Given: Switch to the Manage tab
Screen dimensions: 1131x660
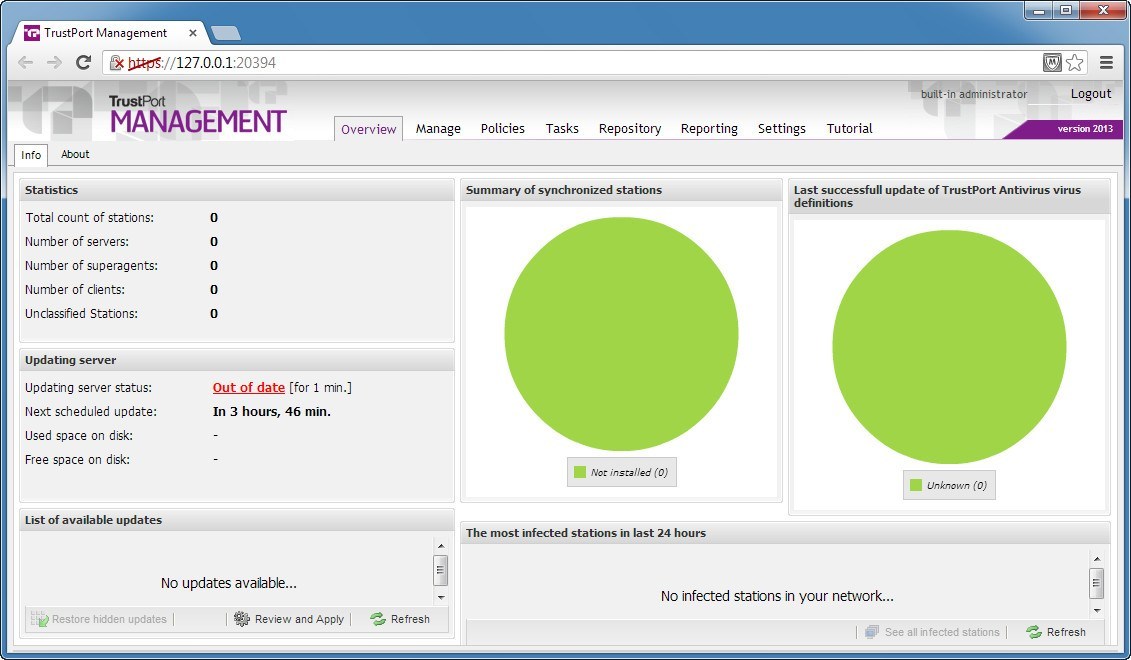Looking at the screenshot, I should (437, 128).
